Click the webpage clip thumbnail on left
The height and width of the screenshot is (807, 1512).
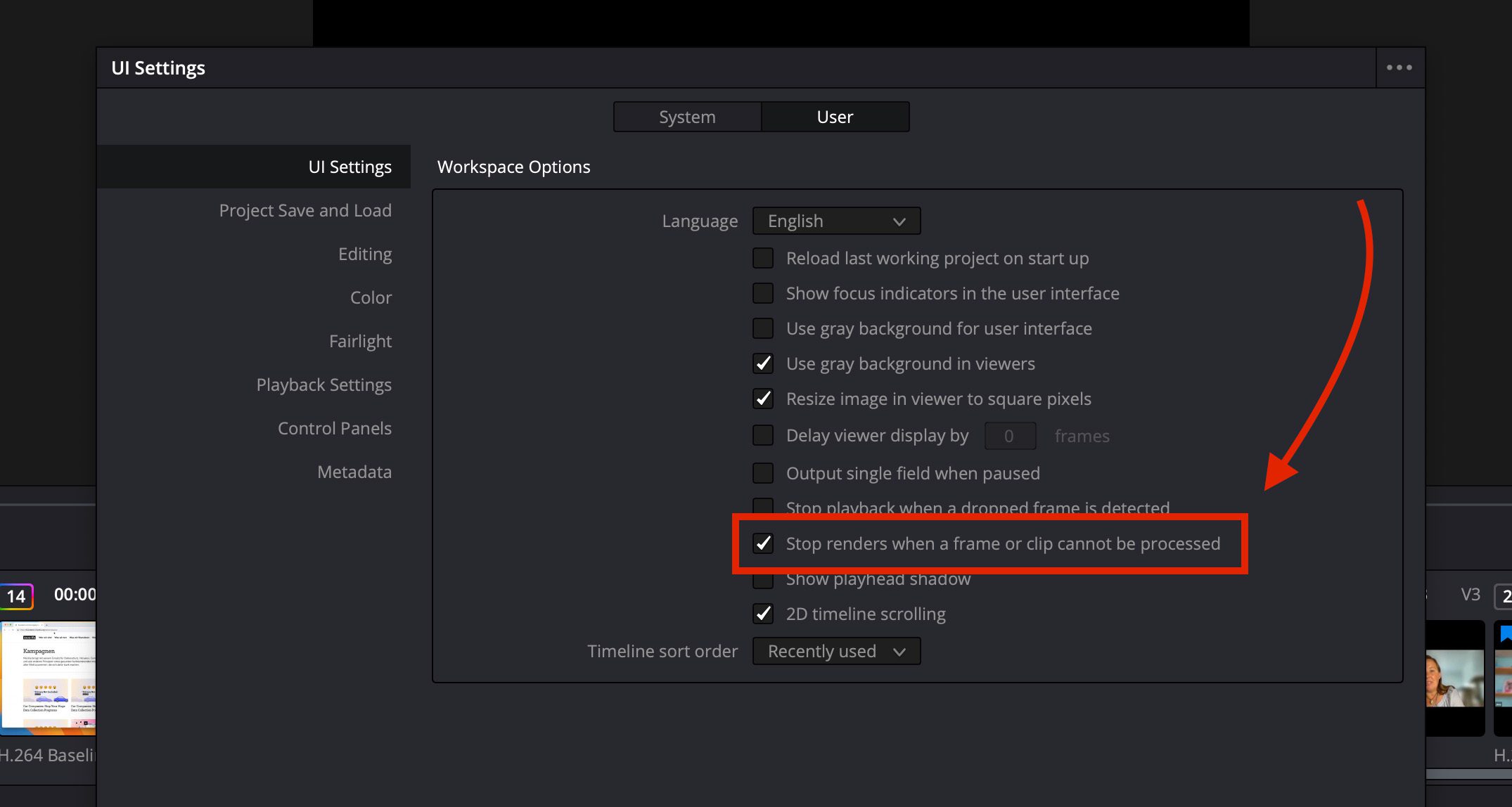48,676
